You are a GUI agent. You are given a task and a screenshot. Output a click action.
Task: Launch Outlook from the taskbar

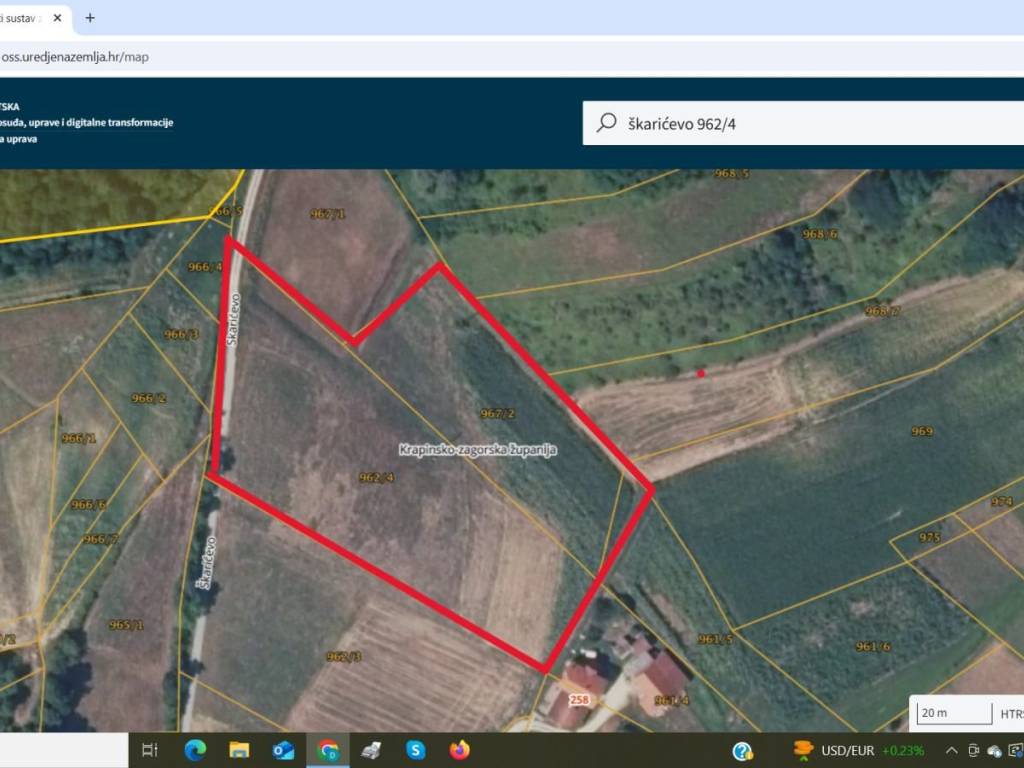point(283,750)
